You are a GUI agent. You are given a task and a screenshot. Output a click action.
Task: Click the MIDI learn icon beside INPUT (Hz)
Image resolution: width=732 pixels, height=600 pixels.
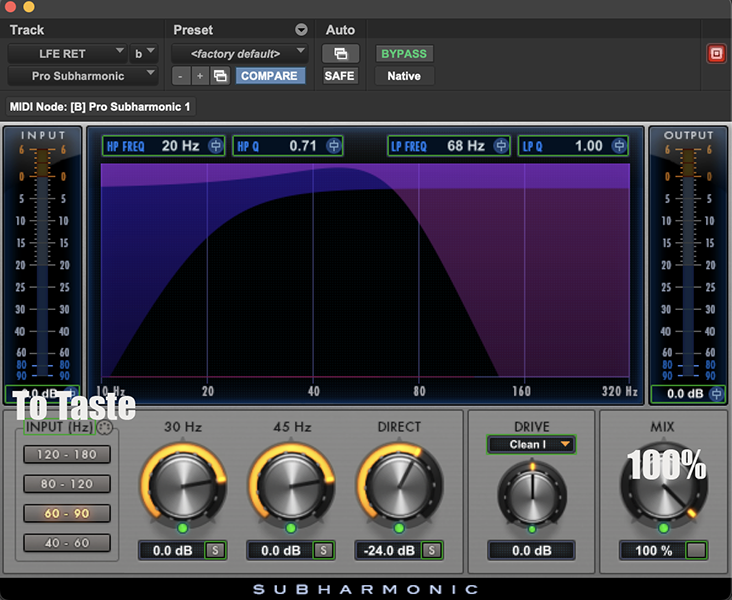(x=105, y=427)
